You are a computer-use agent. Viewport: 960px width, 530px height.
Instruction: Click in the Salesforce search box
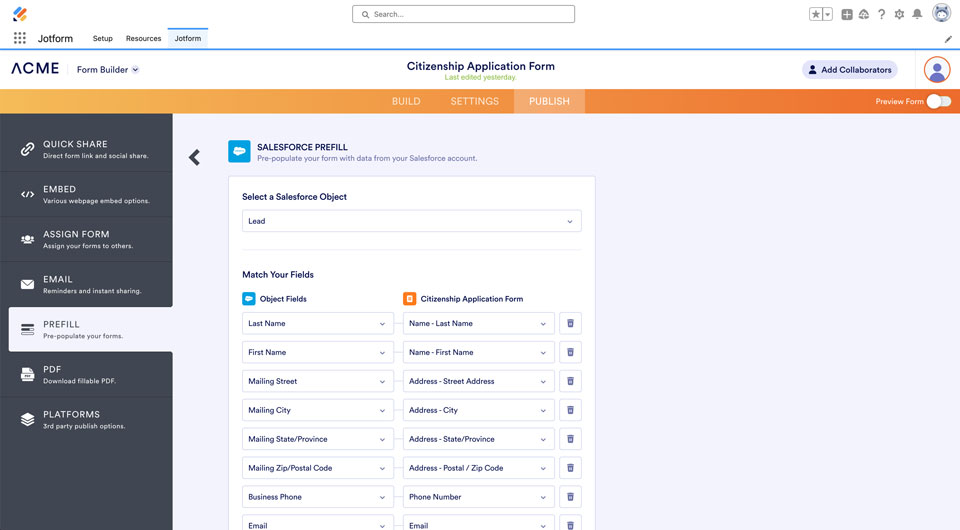[463, 14]
